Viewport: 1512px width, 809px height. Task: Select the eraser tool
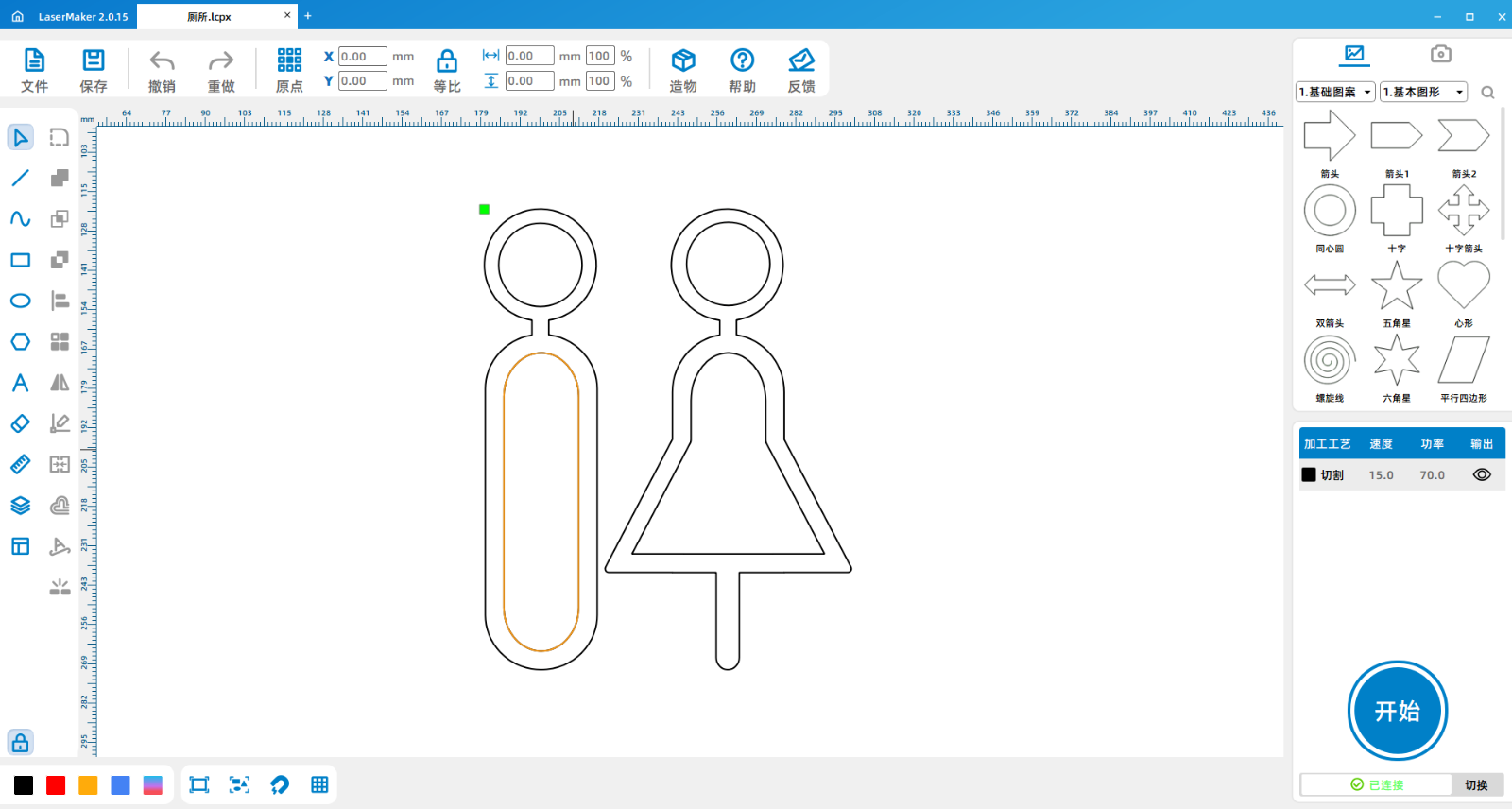point(20,423)
